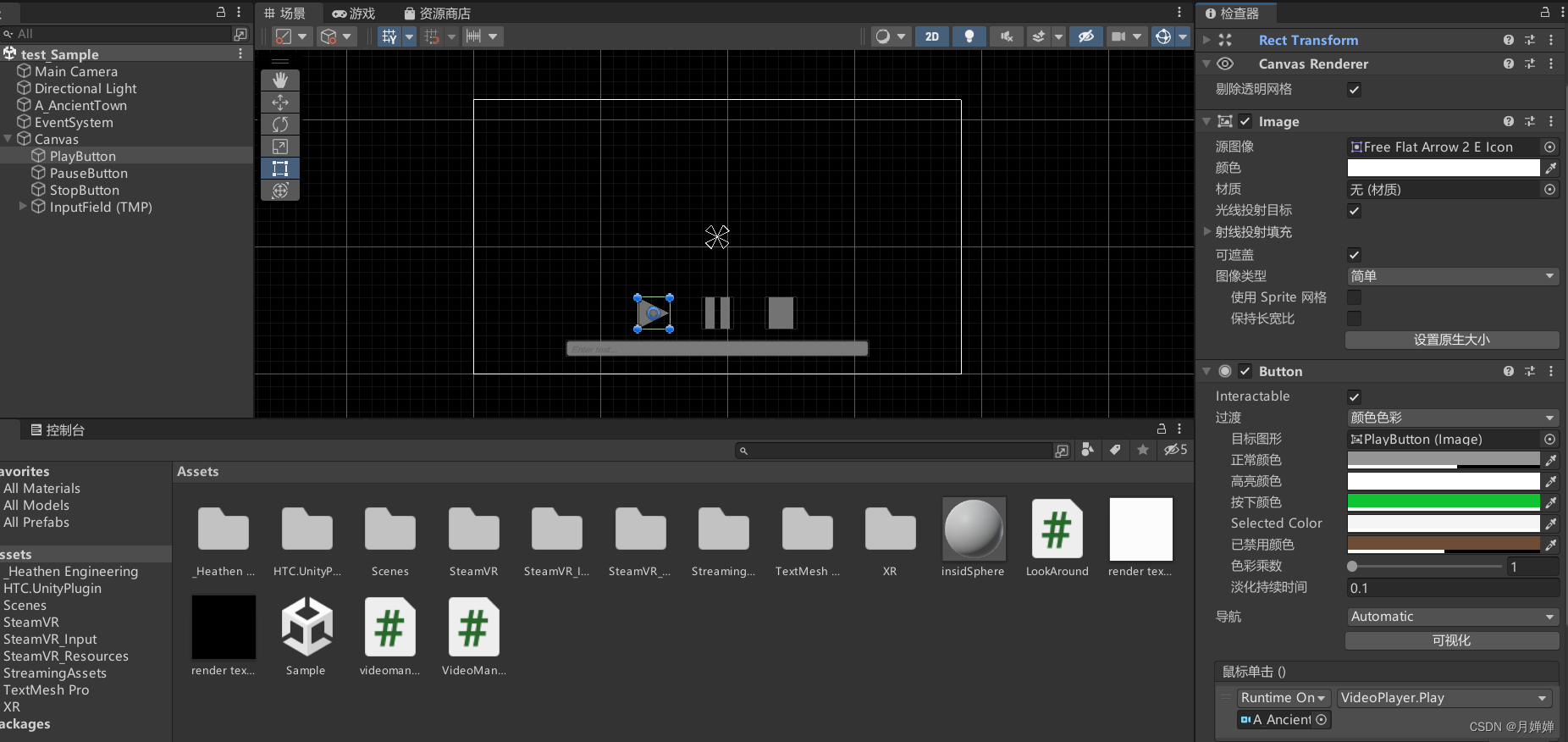Toggle hidden objects visibility icon in scene toolbar
Viewport: 1568px width, 742px height.
pos(1086,36)
